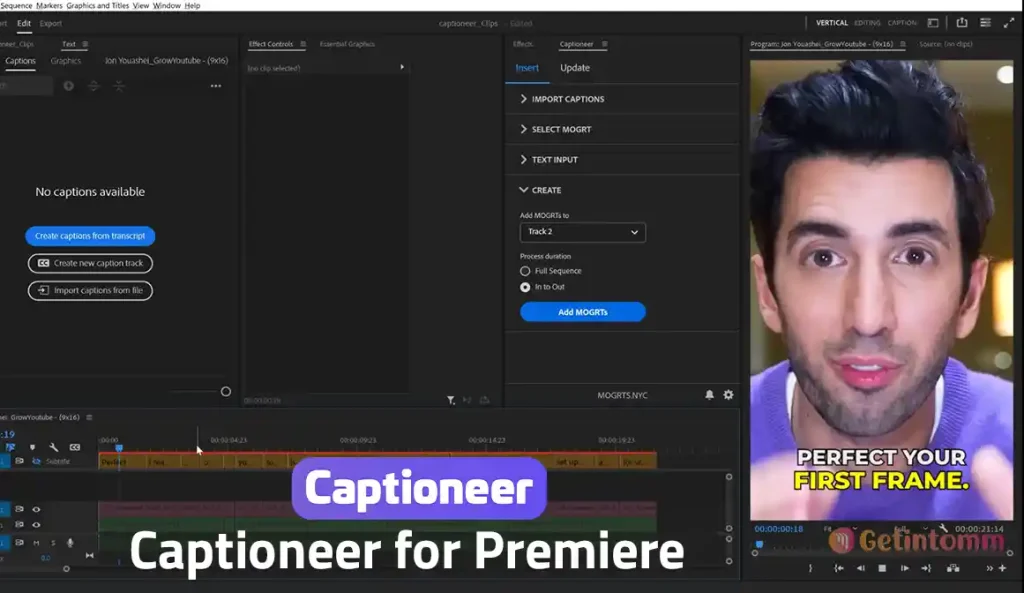Switch to the Export workspace tab

click(50, 24)
